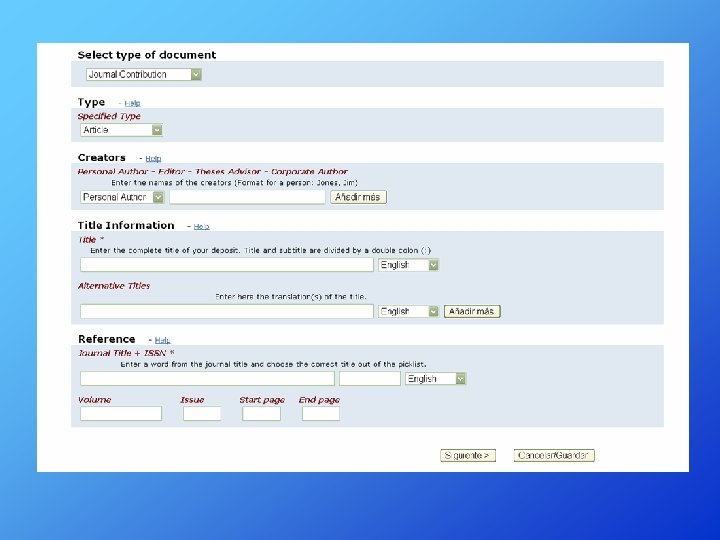Focus the Issue input field
Viewport: 720px width, 540px height.
click(x=202, y=413)
